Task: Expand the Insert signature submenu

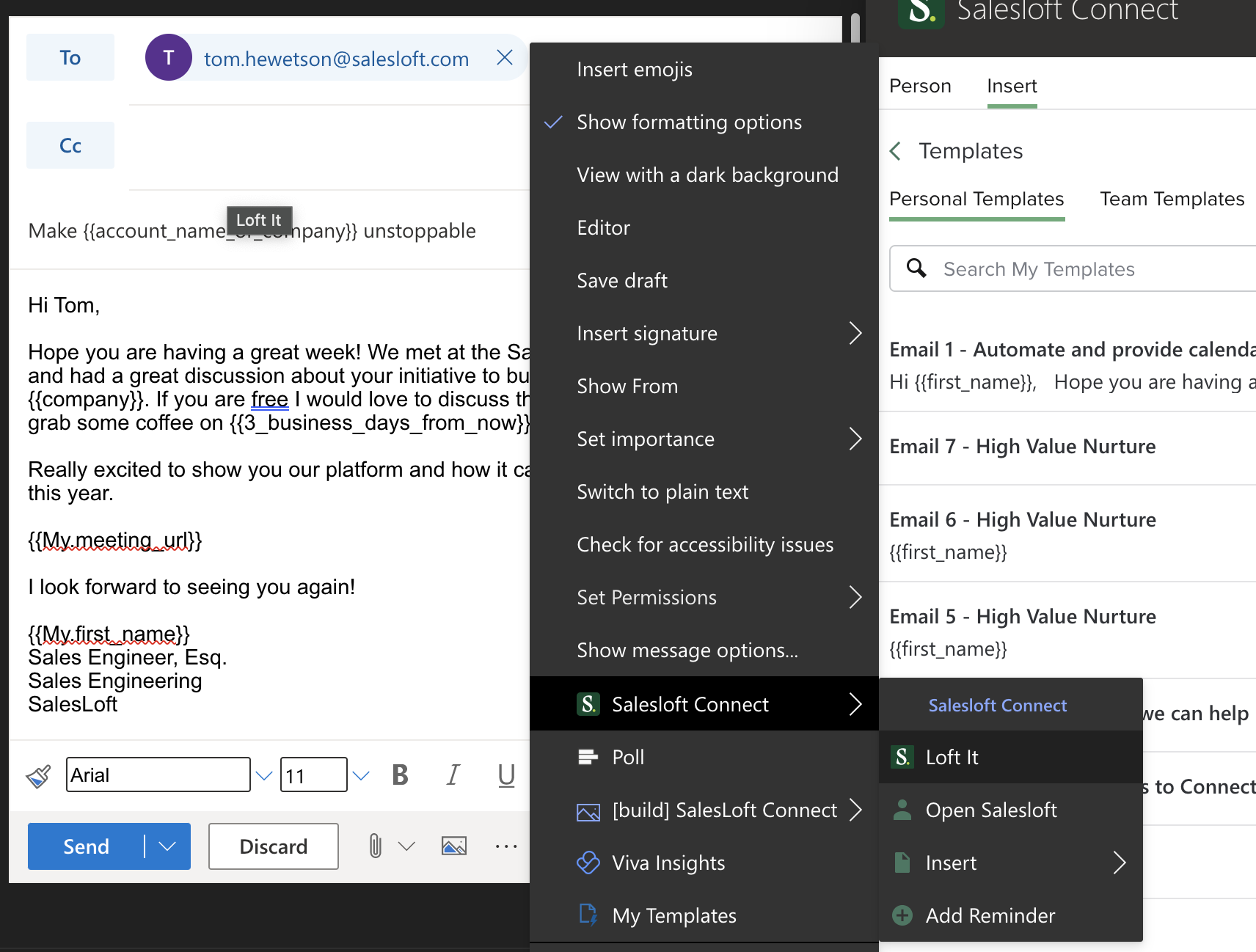Action: pyautogui.click(x=855, y=333)
